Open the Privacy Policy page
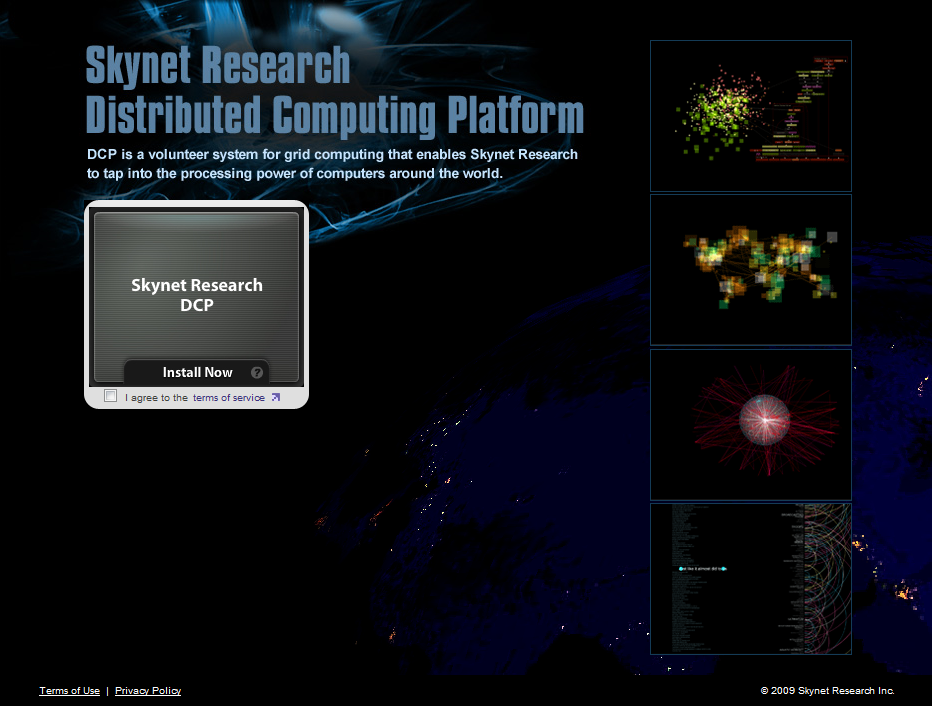The image size is (932, 706). coord(147,690)
